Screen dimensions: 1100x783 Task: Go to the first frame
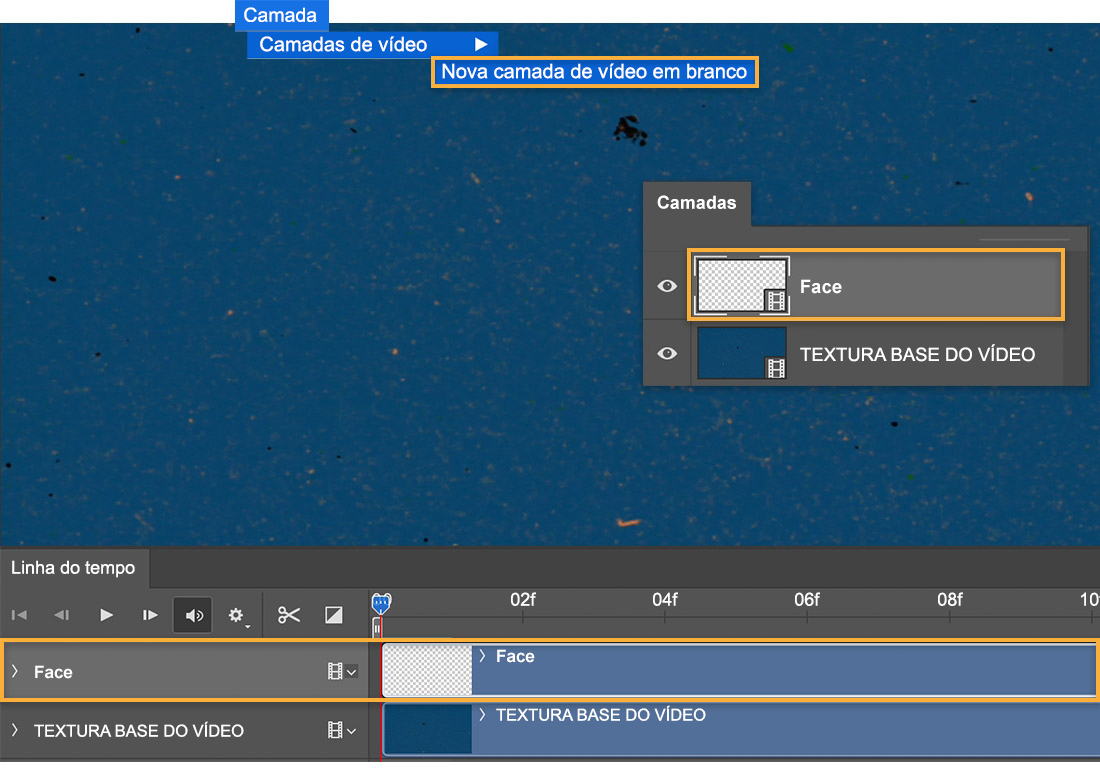pos(20,615)
